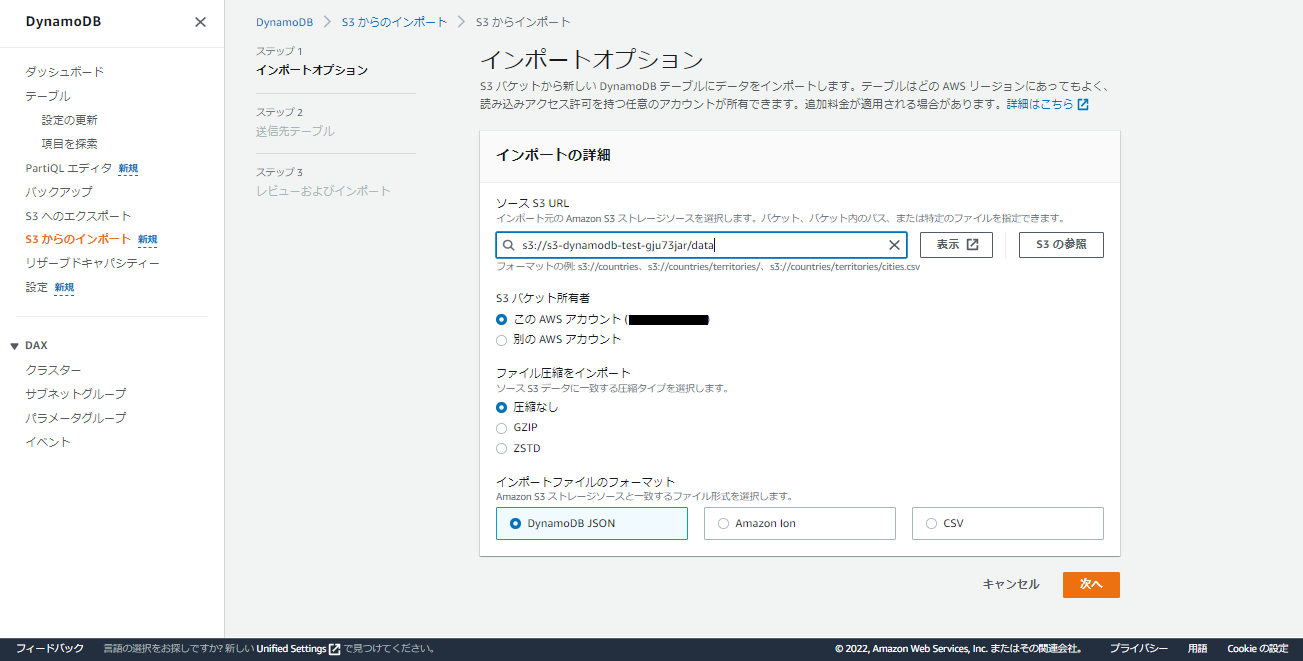Screen dimensions: 1303x661
Task: Click the キャンセル button
Action: [1011, 585]
